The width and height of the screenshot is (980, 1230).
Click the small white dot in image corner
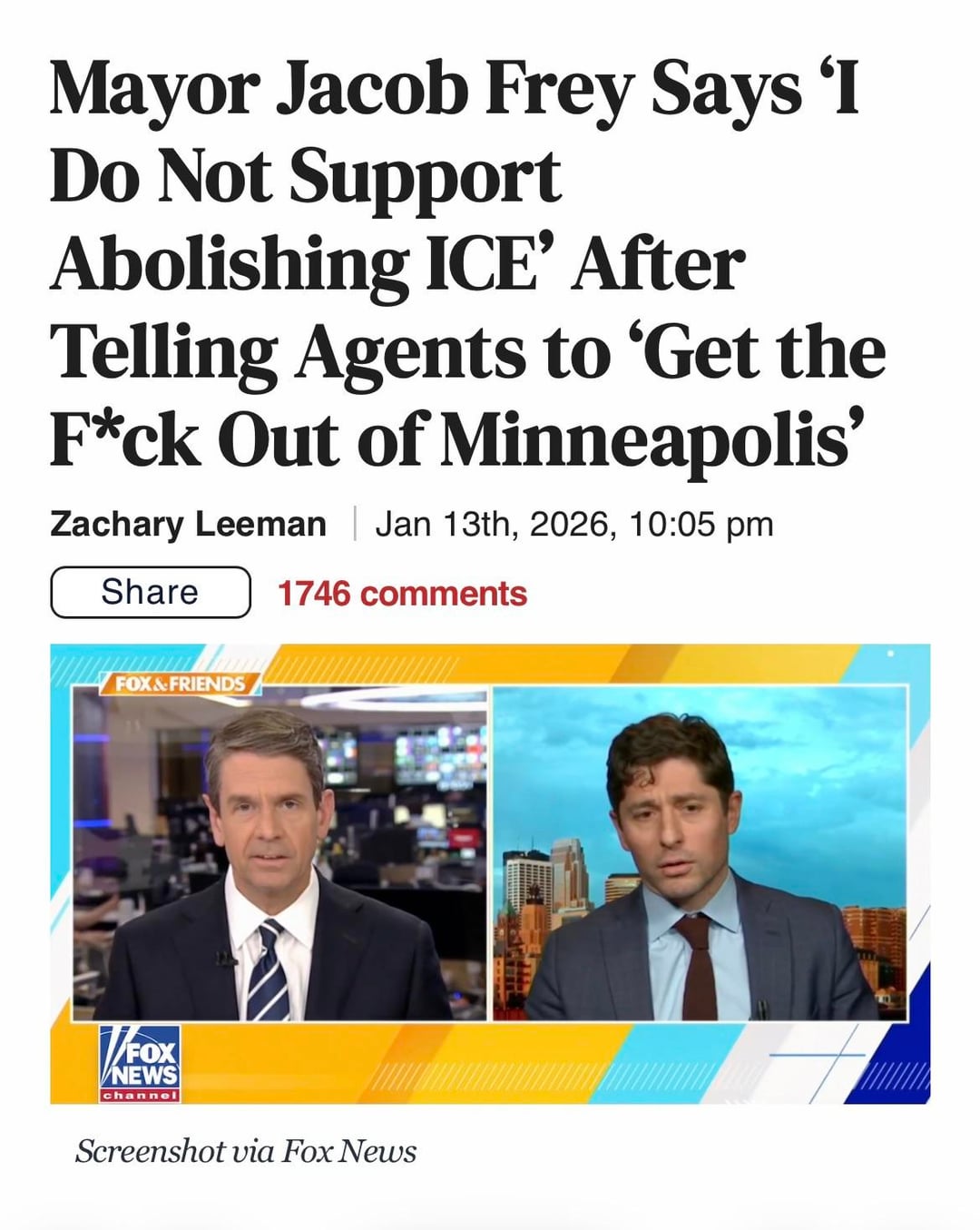[891, 653]
